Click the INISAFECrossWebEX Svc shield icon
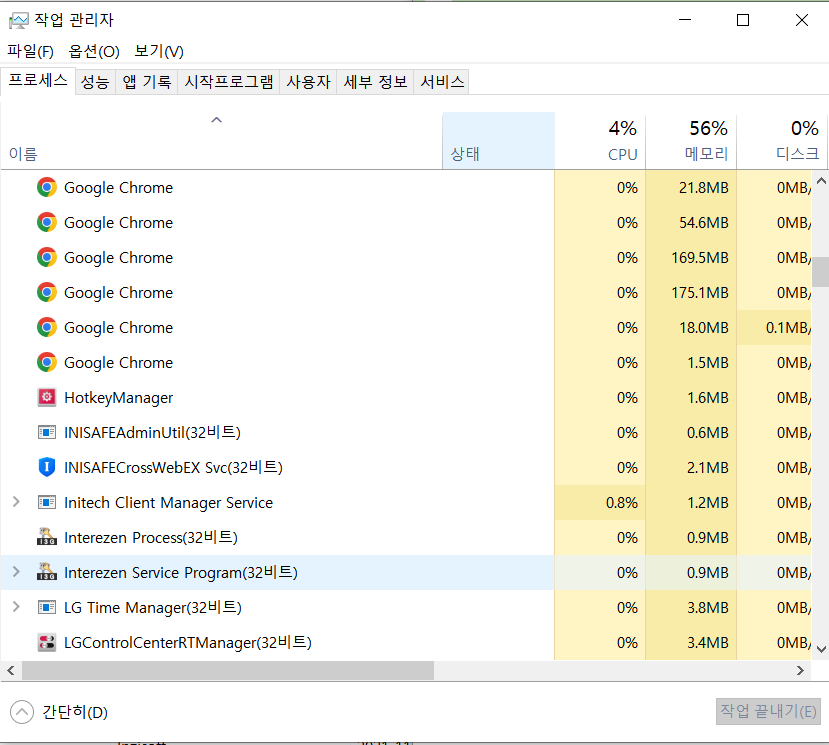Image resolution: width=829 pixels, height=745 pixels. click(47, 467)
